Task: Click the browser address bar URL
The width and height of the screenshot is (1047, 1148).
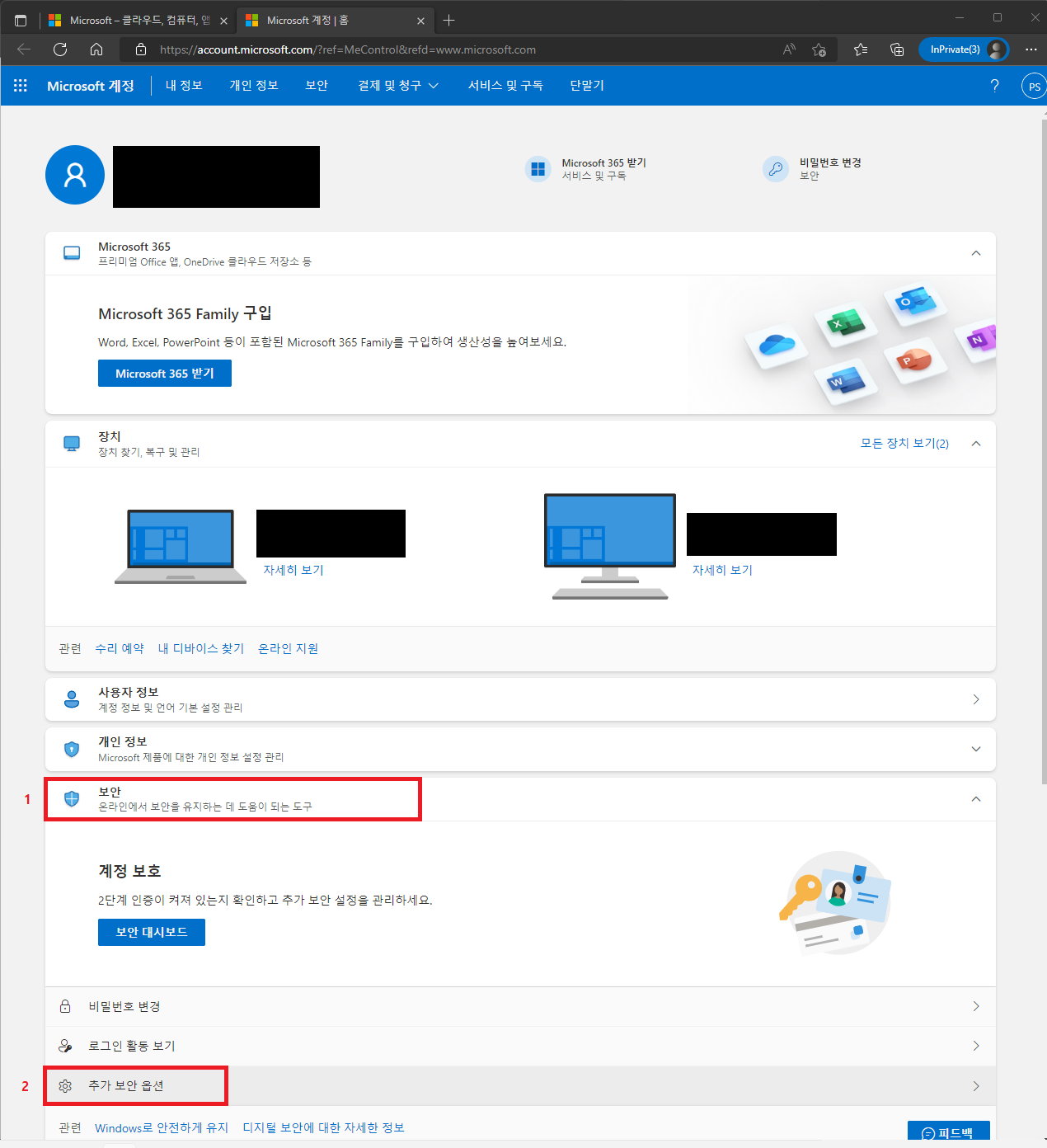Action: (348, 49)
